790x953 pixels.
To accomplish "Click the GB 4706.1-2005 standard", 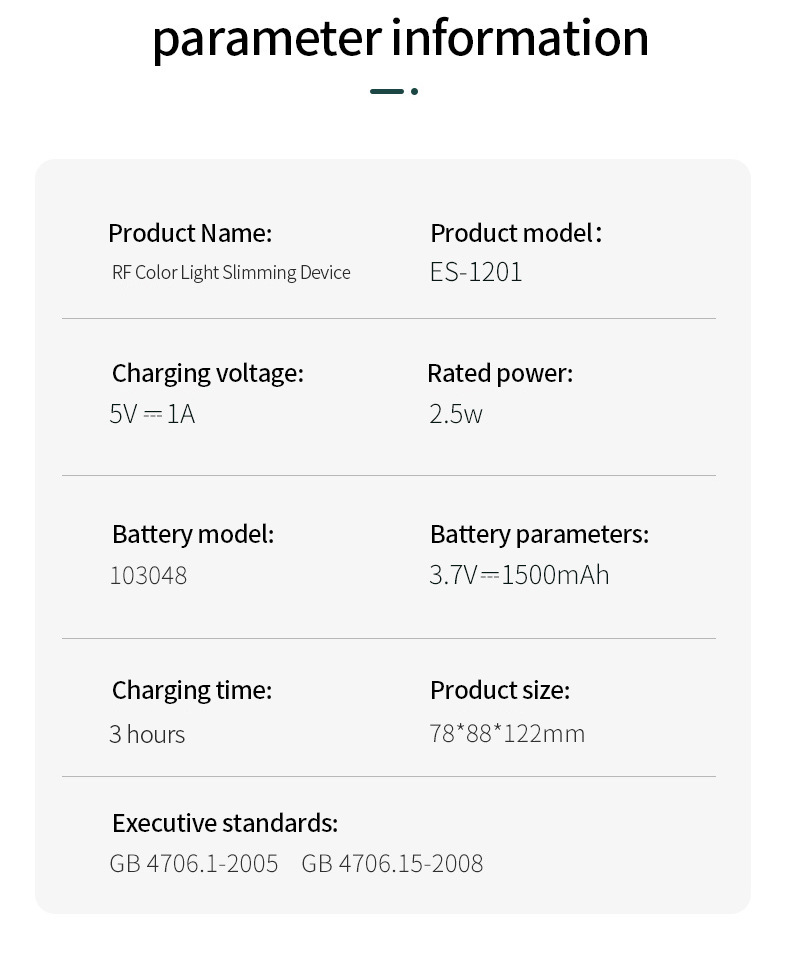I will pyautogui.click(x=194, y=863).
